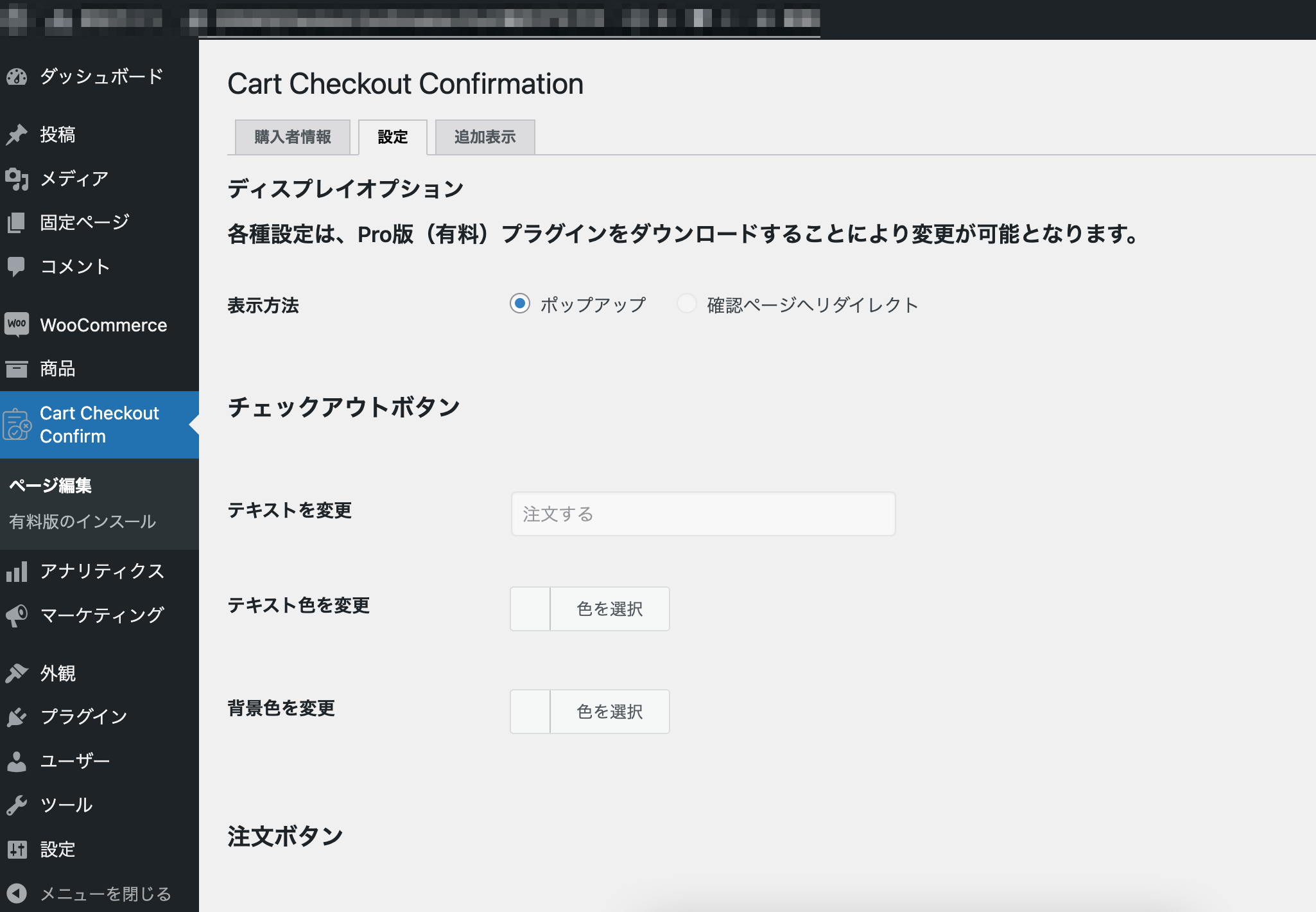Open メディア in the sidebar menu
Image resolution: width=1316 pixels, height=912 pixels.
tap(100, 179)
